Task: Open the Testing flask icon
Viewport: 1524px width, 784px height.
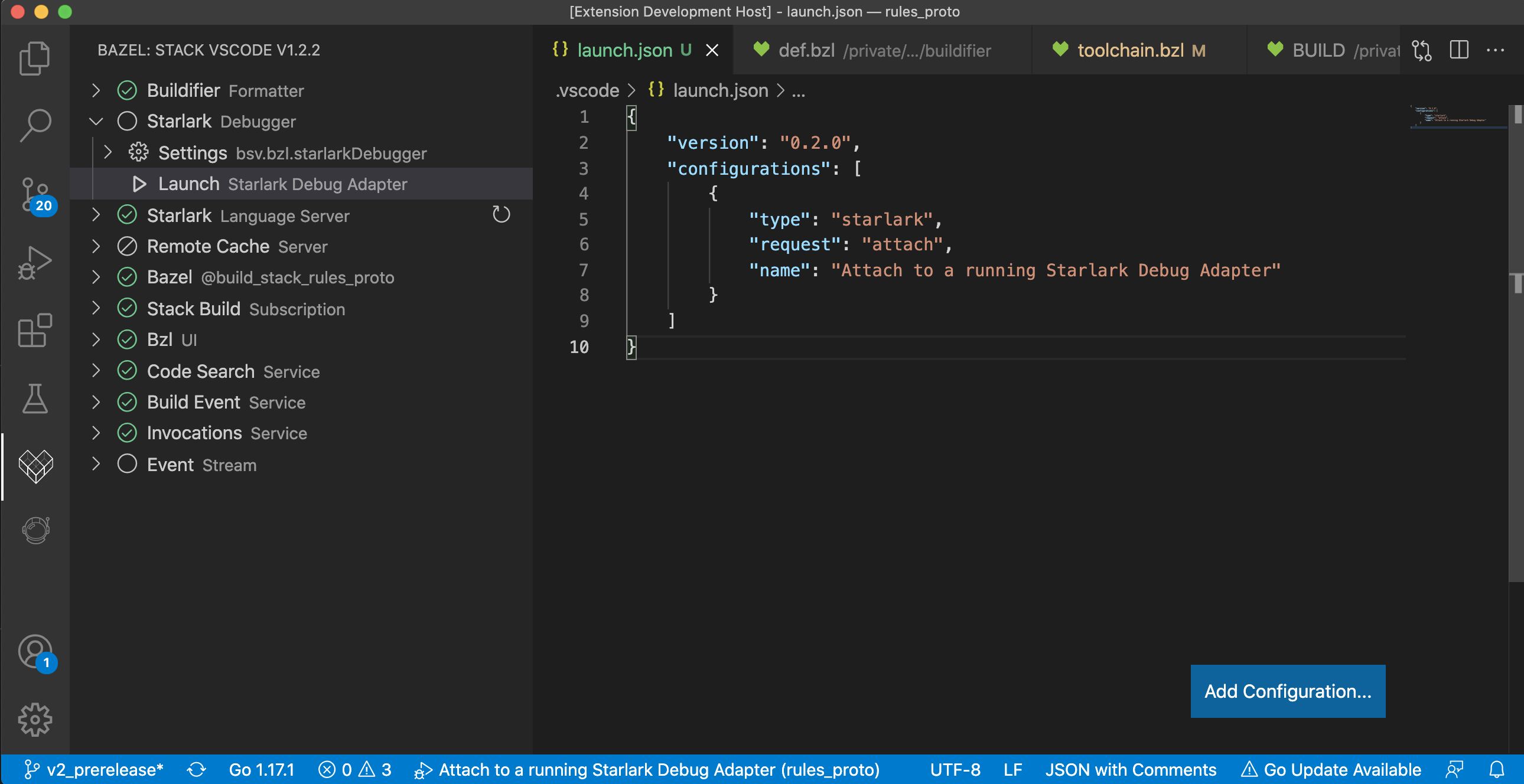Action: click(x=34, y=398)
